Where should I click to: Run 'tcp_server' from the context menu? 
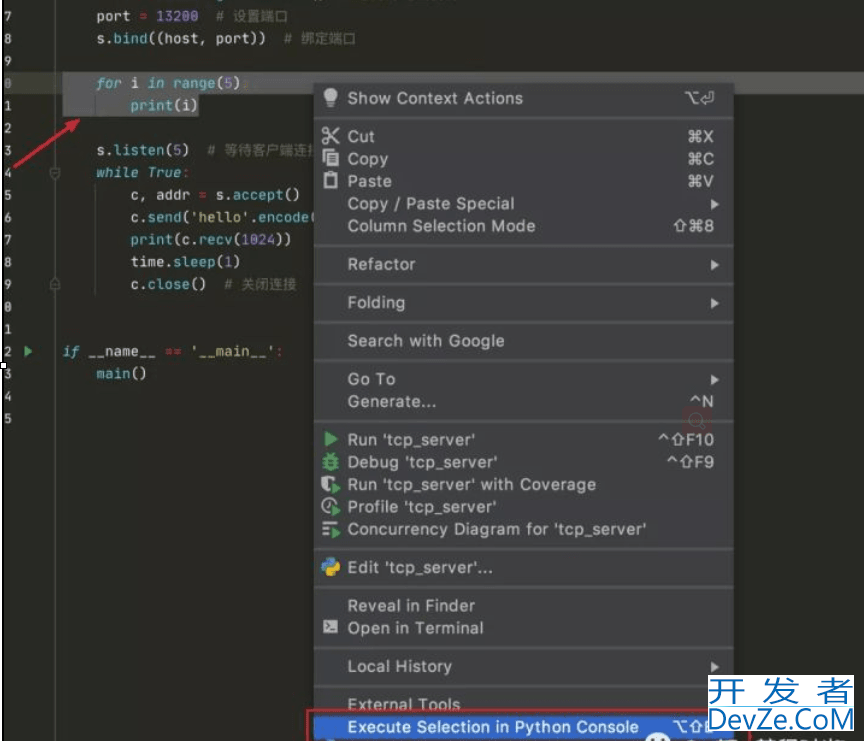(x=523, y=440)
